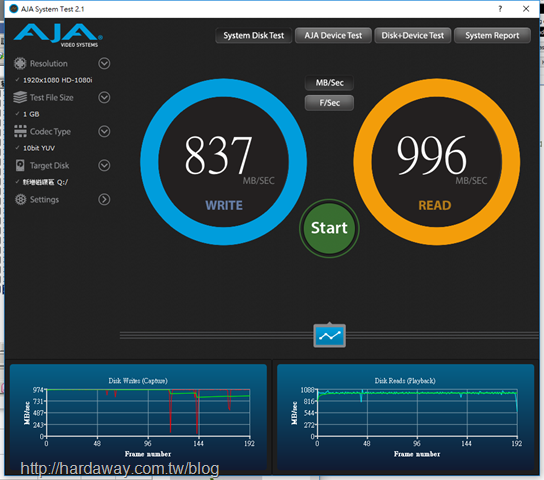The width and height of the screenshot is (544, 480).
Task: Click the Codec Type film icon
Action: tap(20, 131)
